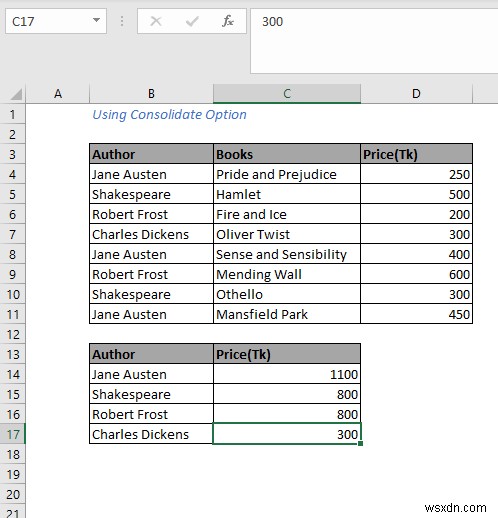Click the Author header in row 13
Image resolution: width=498 pixels, height=518 pixels.
(151, 354)
